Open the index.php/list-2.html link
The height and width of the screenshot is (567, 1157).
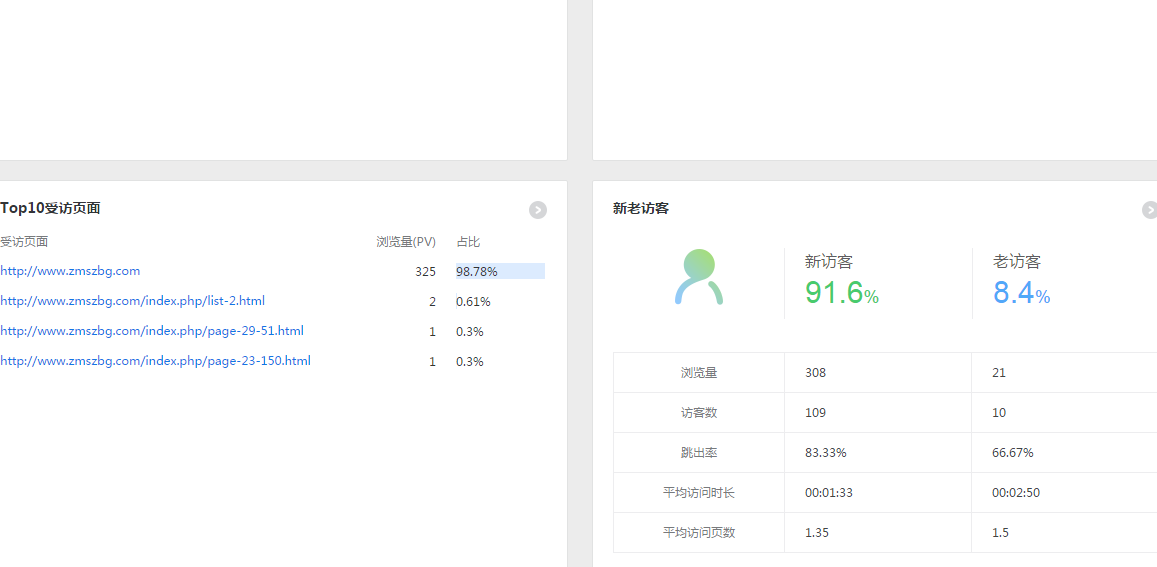pos(132,301)
